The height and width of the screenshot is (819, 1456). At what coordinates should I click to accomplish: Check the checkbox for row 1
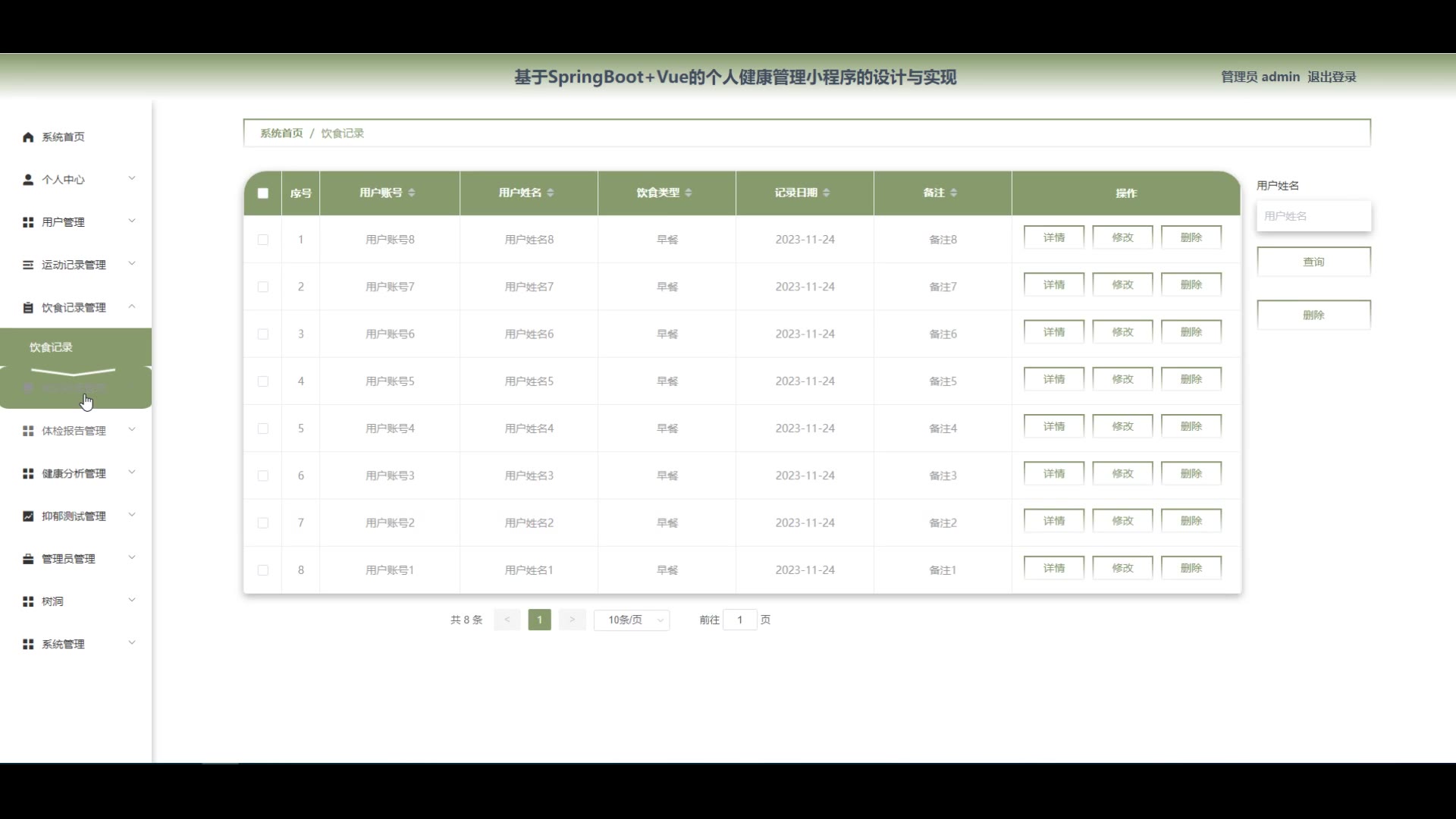pyautogui.click(x=263, y=240)
